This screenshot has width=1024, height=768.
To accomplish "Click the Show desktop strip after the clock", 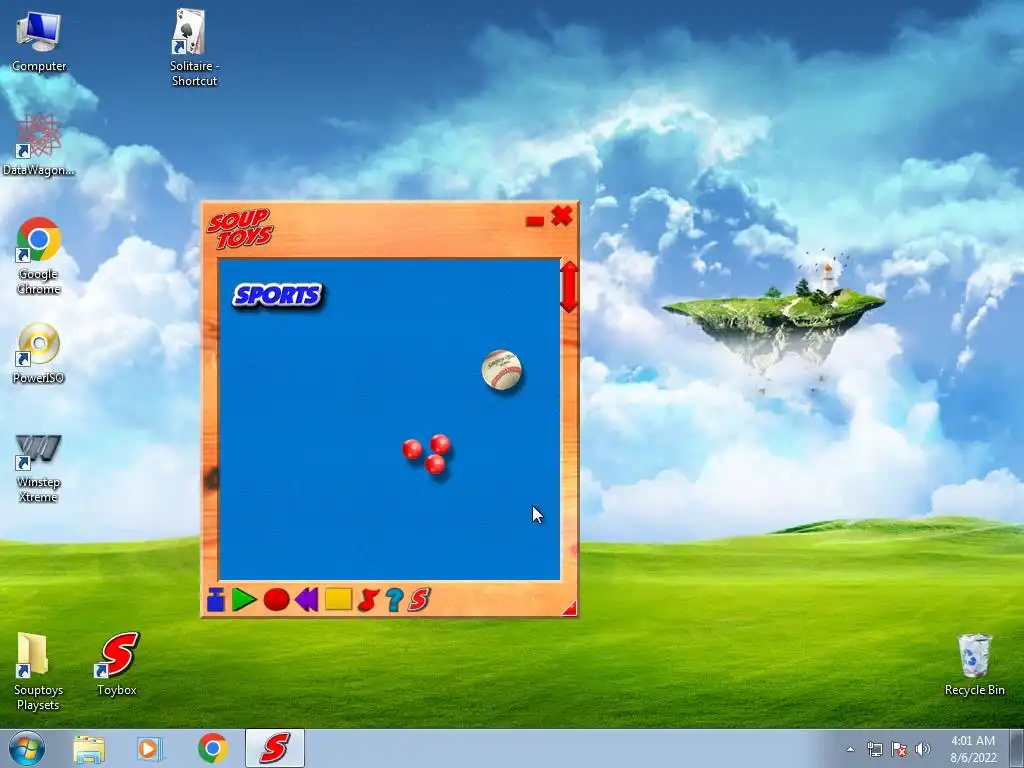I will click(1017, 748).
